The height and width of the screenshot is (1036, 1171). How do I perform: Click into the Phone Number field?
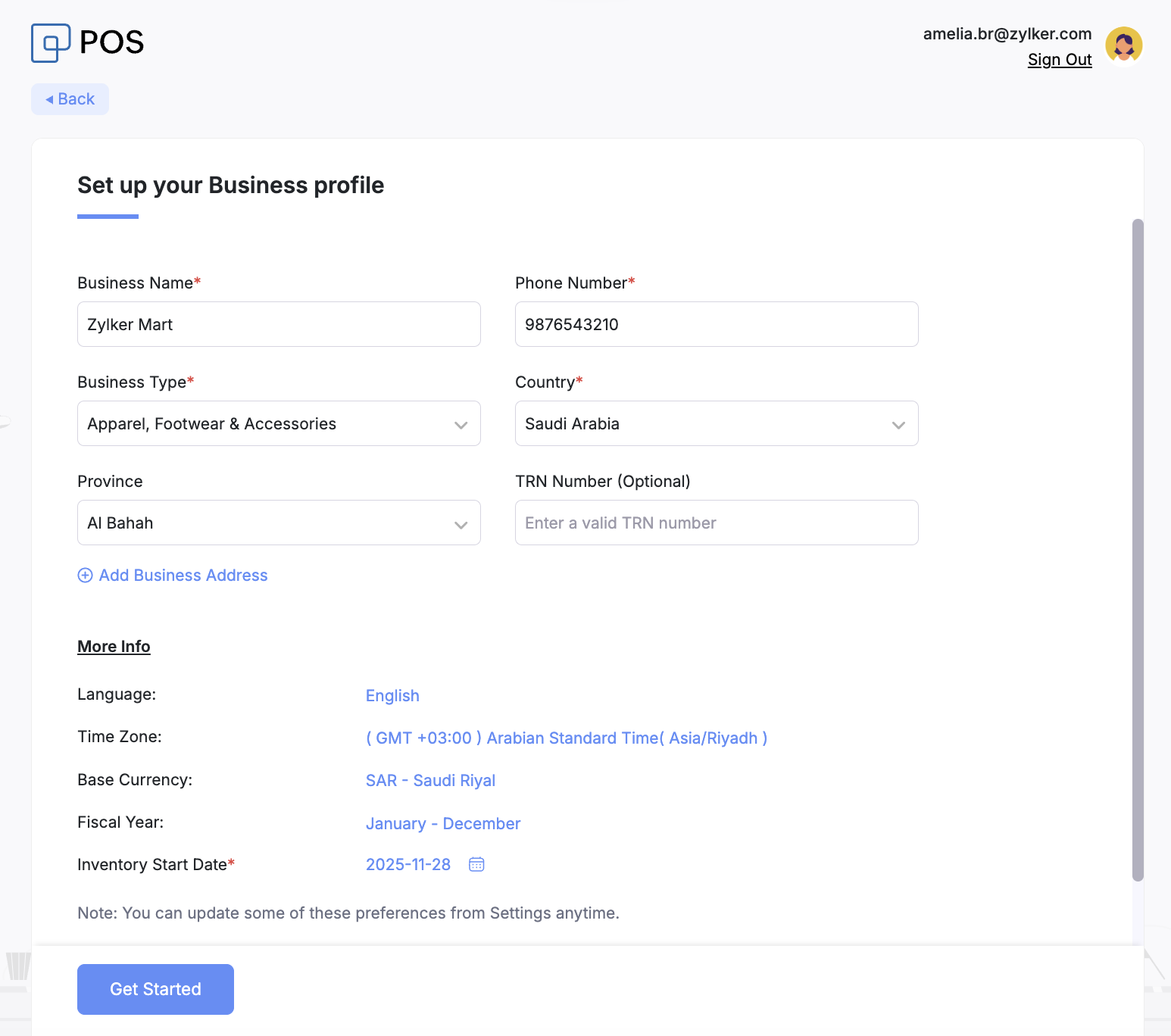[x=716, y=324]
